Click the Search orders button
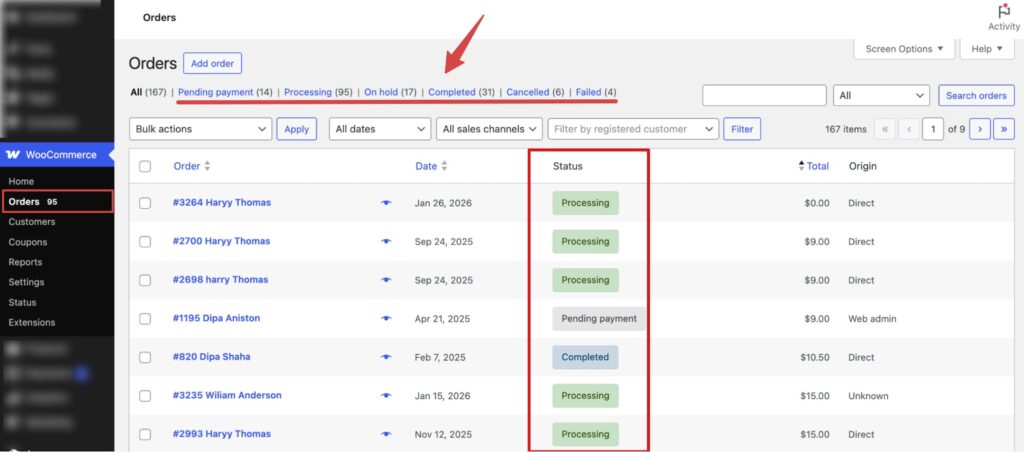 976,95
